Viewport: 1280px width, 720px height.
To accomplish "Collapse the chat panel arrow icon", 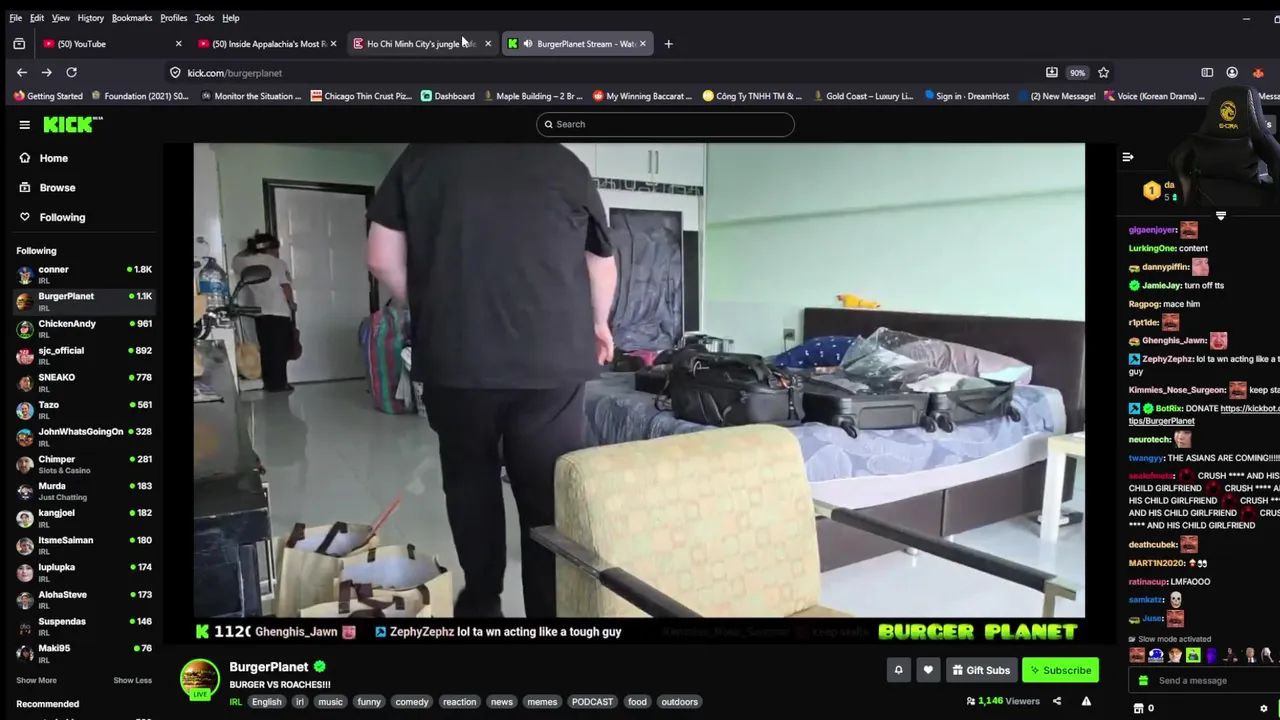I will pyautogui.click(x=1128, y=157).
